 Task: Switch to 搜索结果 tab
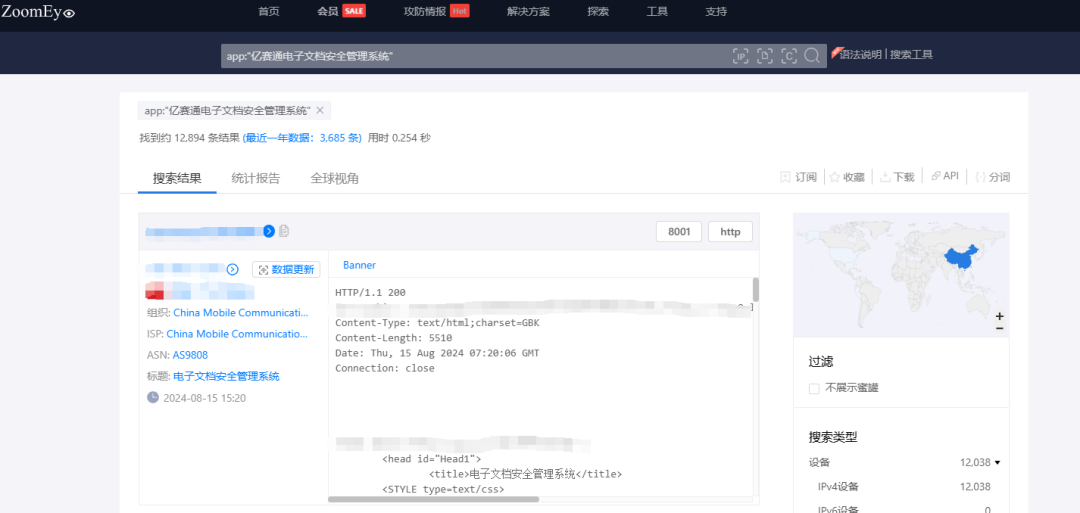[177, 178]
